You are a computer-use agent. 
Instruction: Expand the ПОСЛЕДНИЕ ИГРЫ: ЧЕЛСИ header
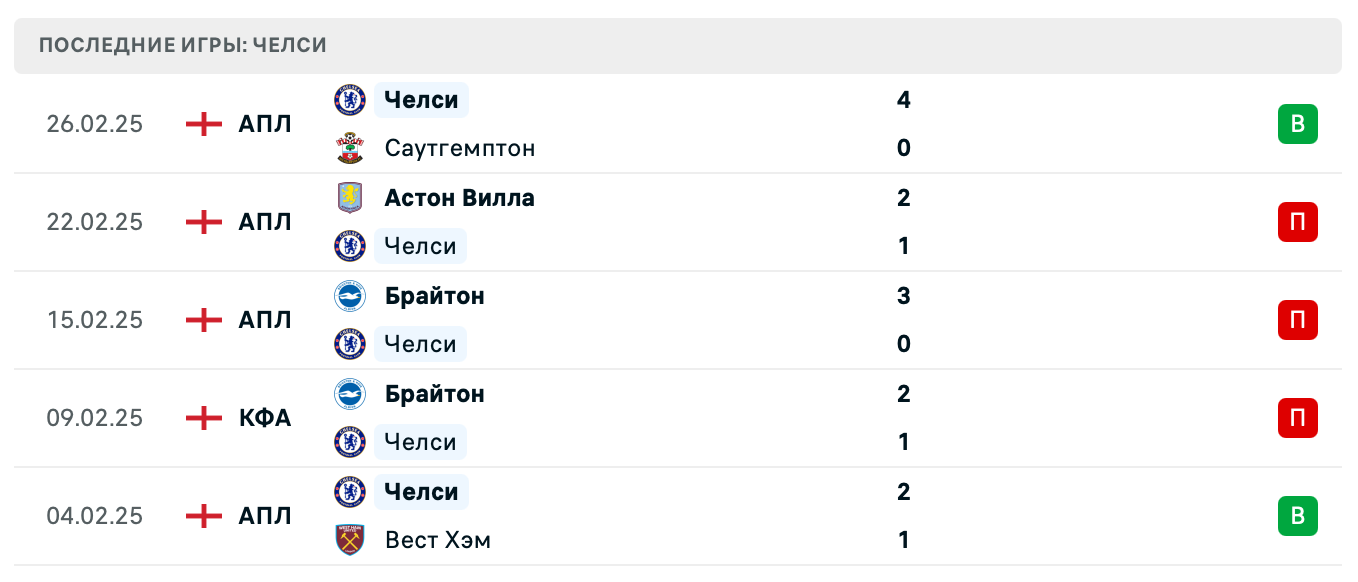point(182,44)
